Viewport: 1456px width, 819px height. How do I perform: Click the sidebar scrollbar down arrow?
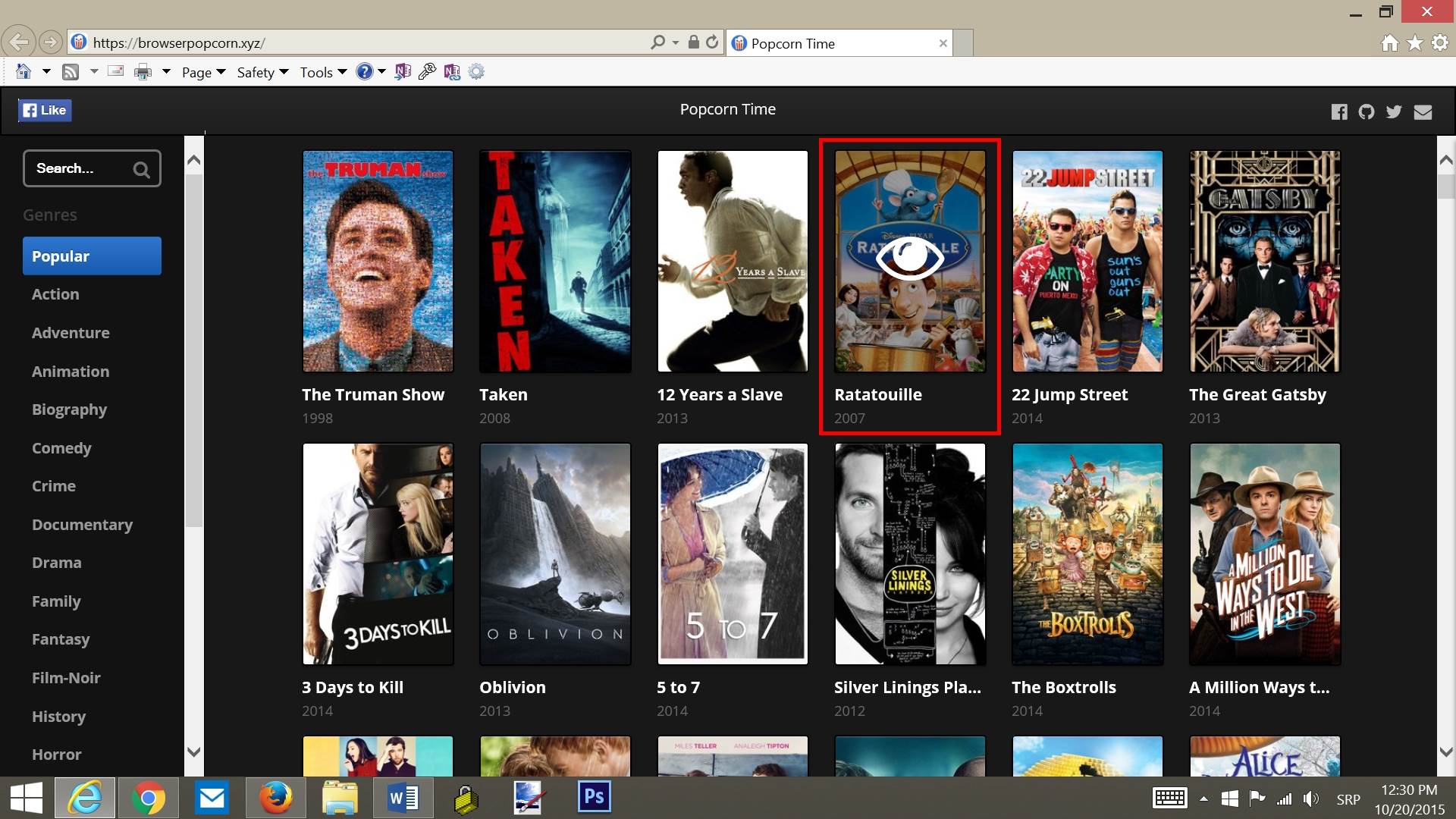[193, 753]
